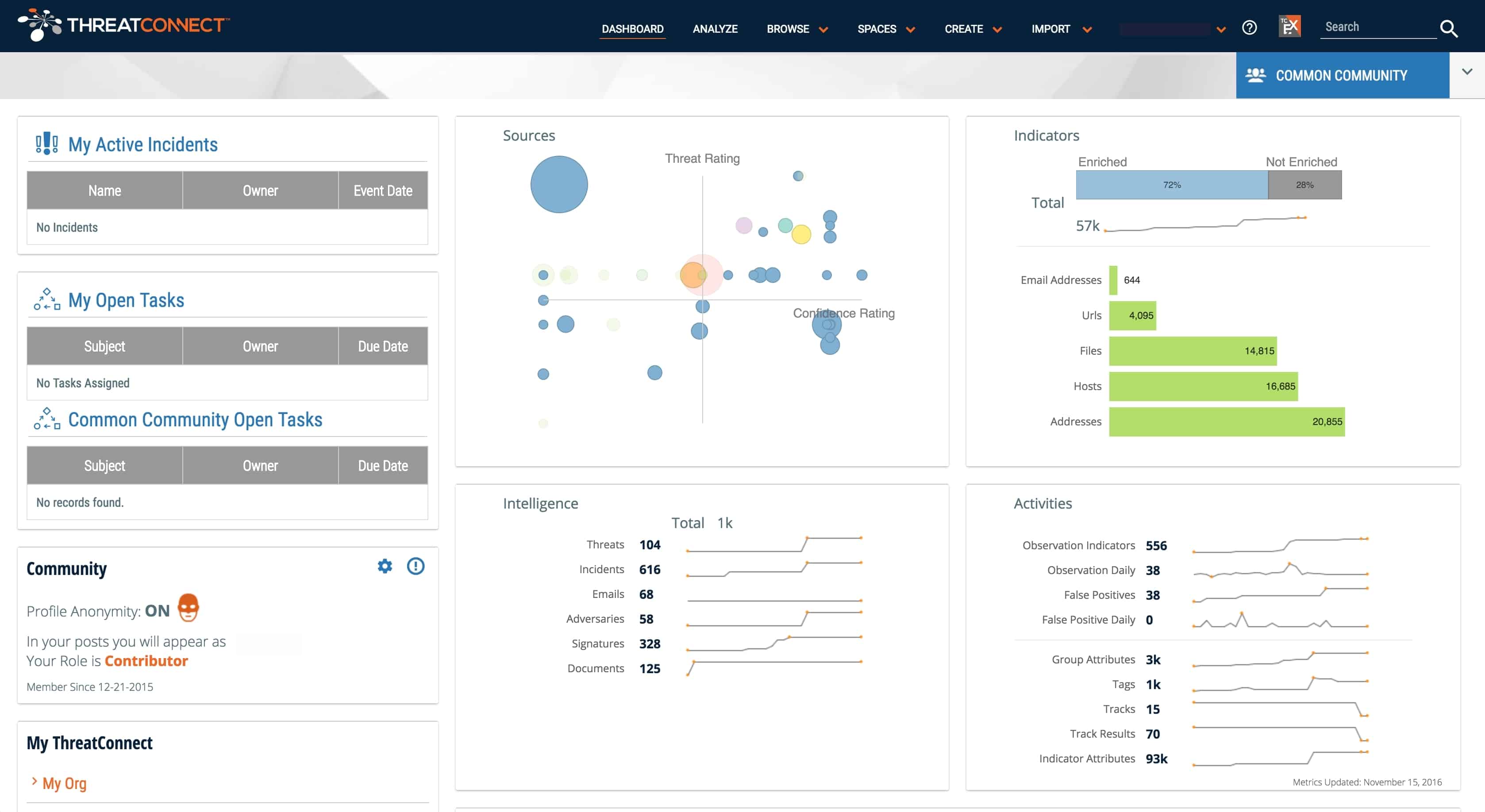
Task: Open Common Community Open Tasks heading
Action: click(195, 419)
